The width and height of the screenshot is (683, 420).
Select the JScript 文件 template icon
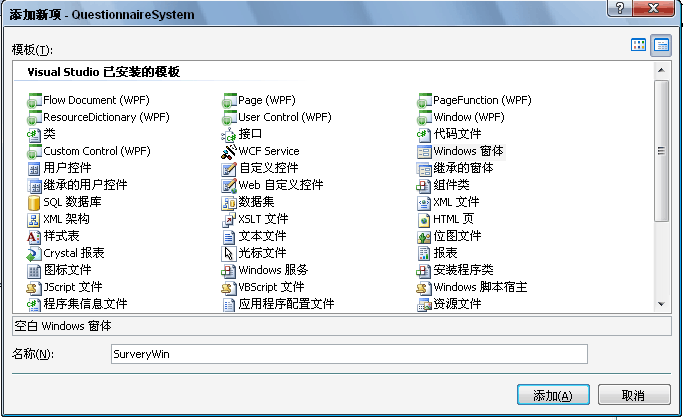34,288
